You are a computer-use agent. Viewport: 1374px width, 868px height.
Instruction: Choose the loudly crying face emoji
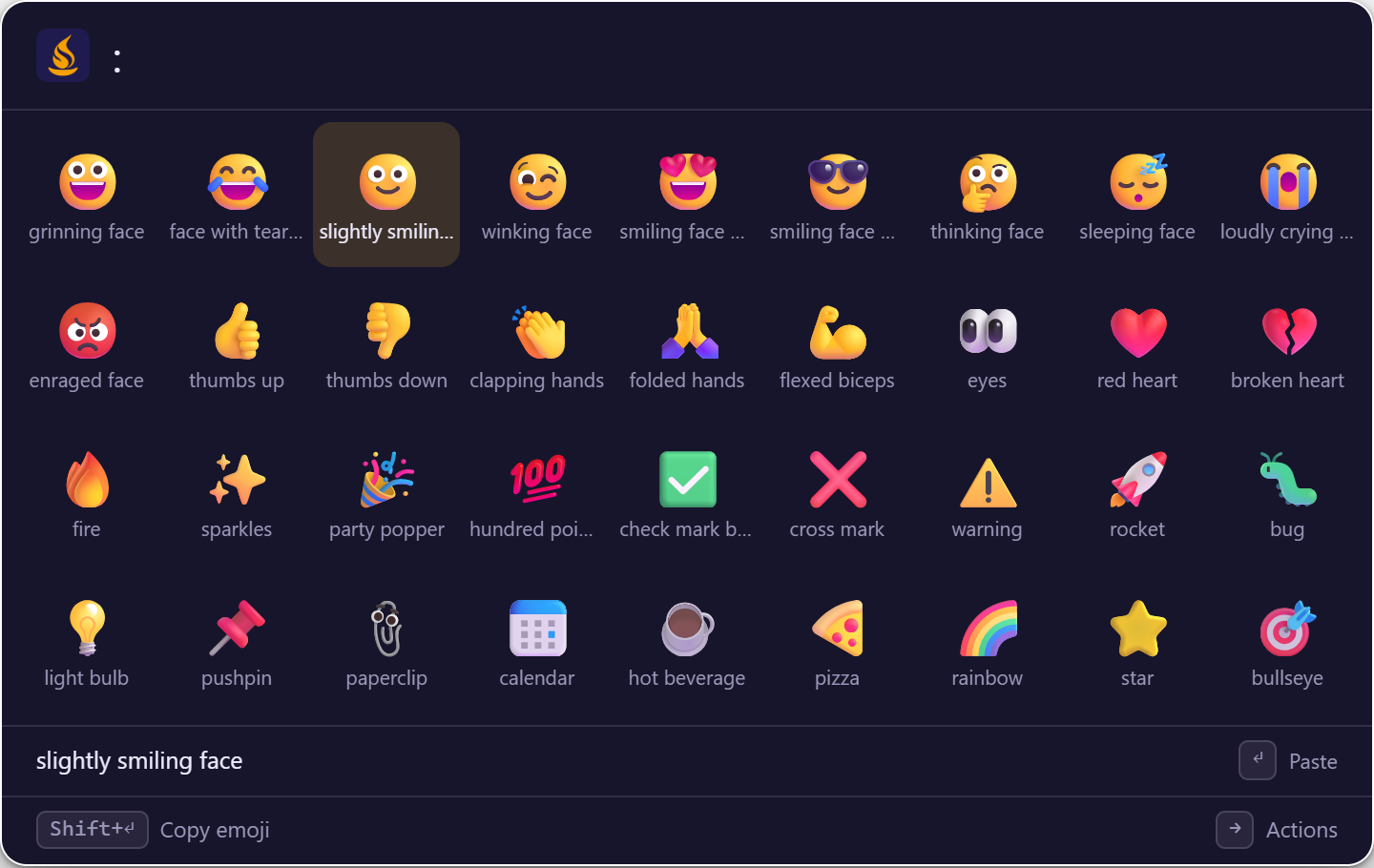[1287, 195]
